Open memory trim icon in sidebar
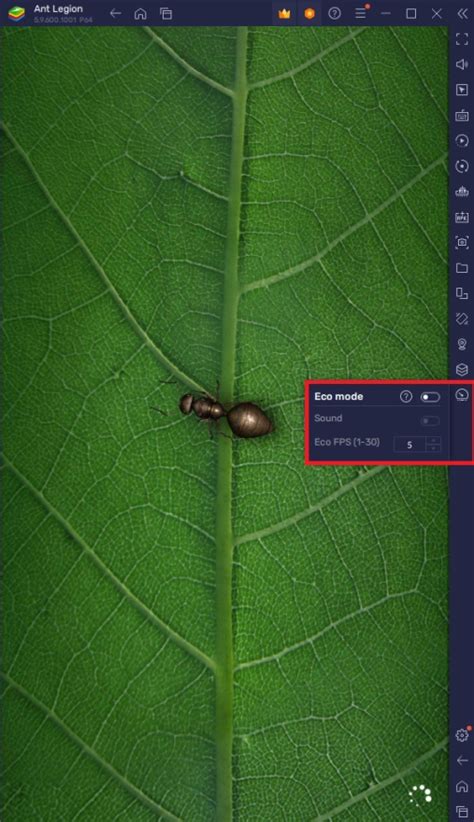This screenshot has height=822, width=474. coord(462,192)
